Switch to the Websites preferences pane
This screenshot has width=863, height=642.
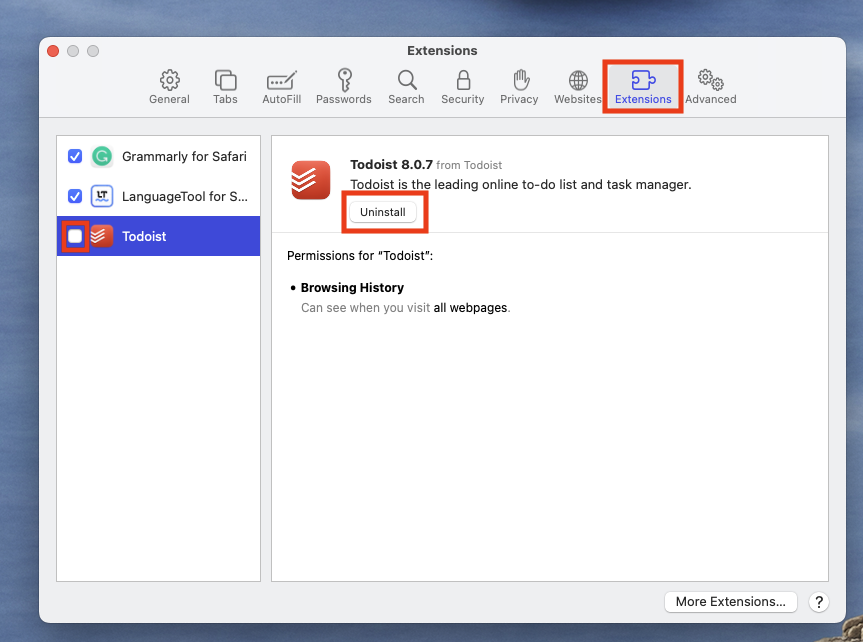tap(578, 87)
